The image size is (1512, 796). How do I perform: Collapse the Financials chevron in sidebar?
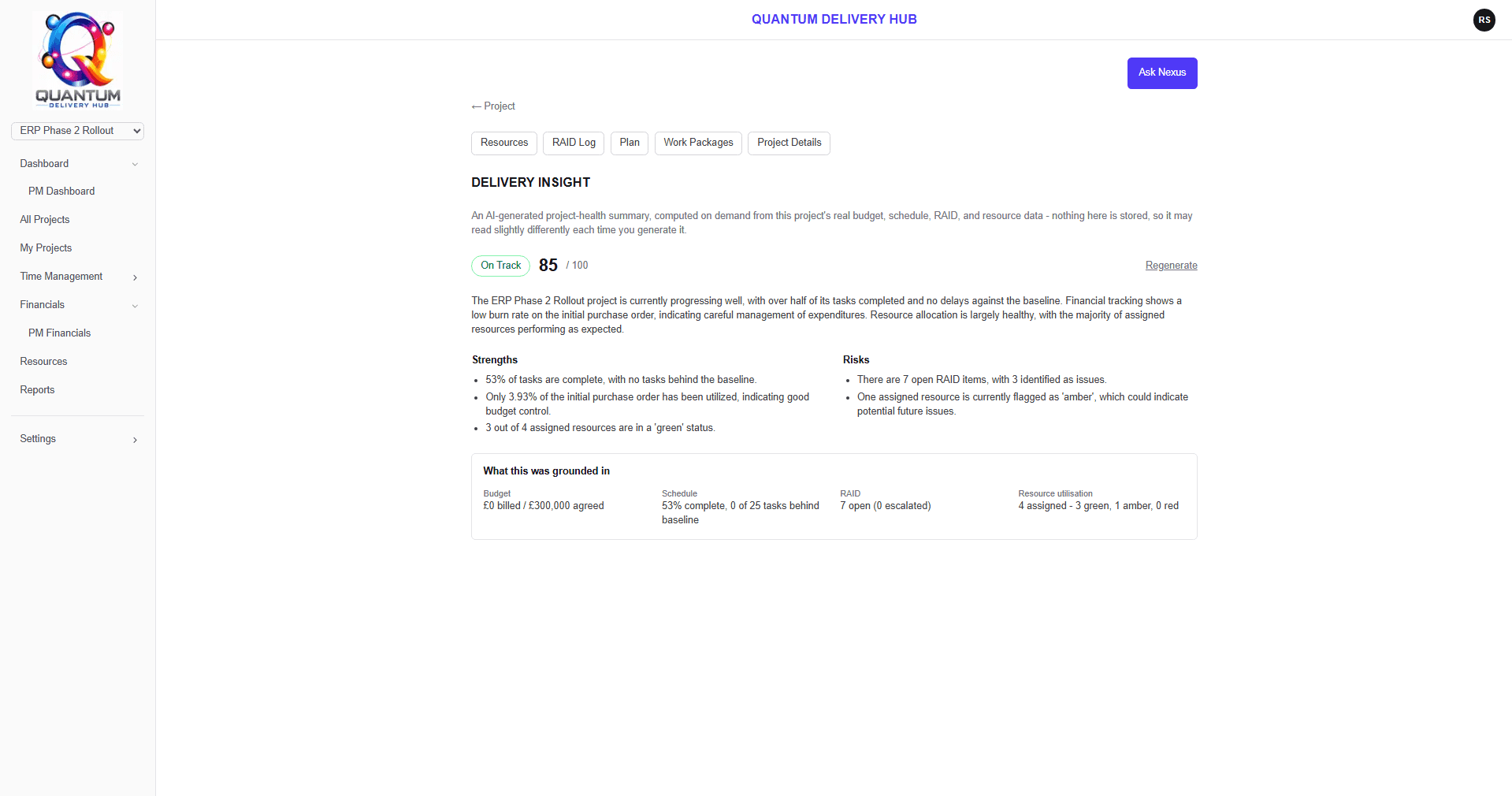[135, 306]
